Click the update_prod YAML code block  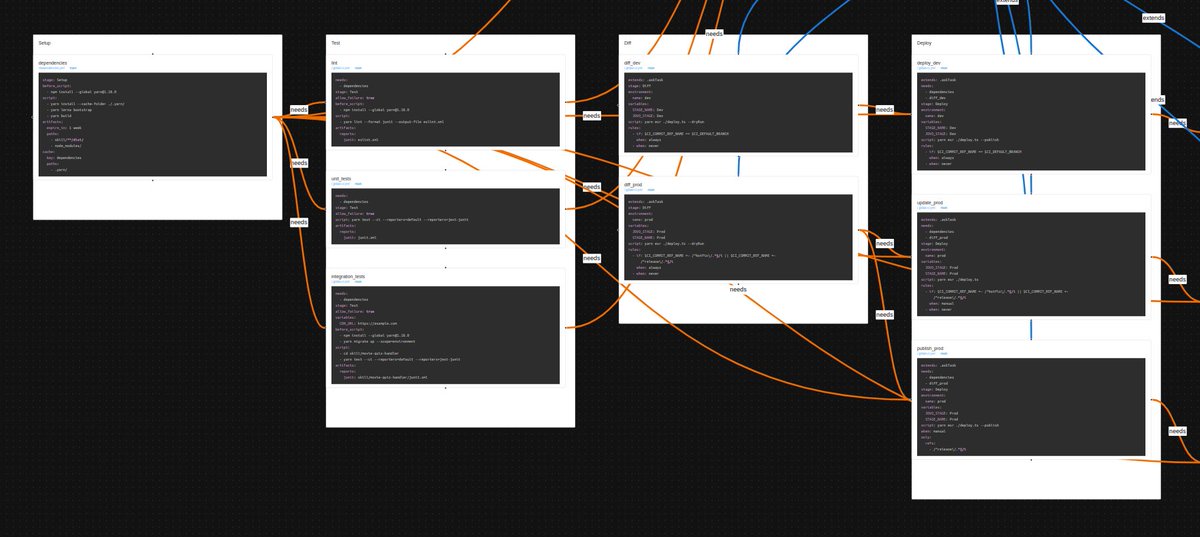click(1031, 265)
